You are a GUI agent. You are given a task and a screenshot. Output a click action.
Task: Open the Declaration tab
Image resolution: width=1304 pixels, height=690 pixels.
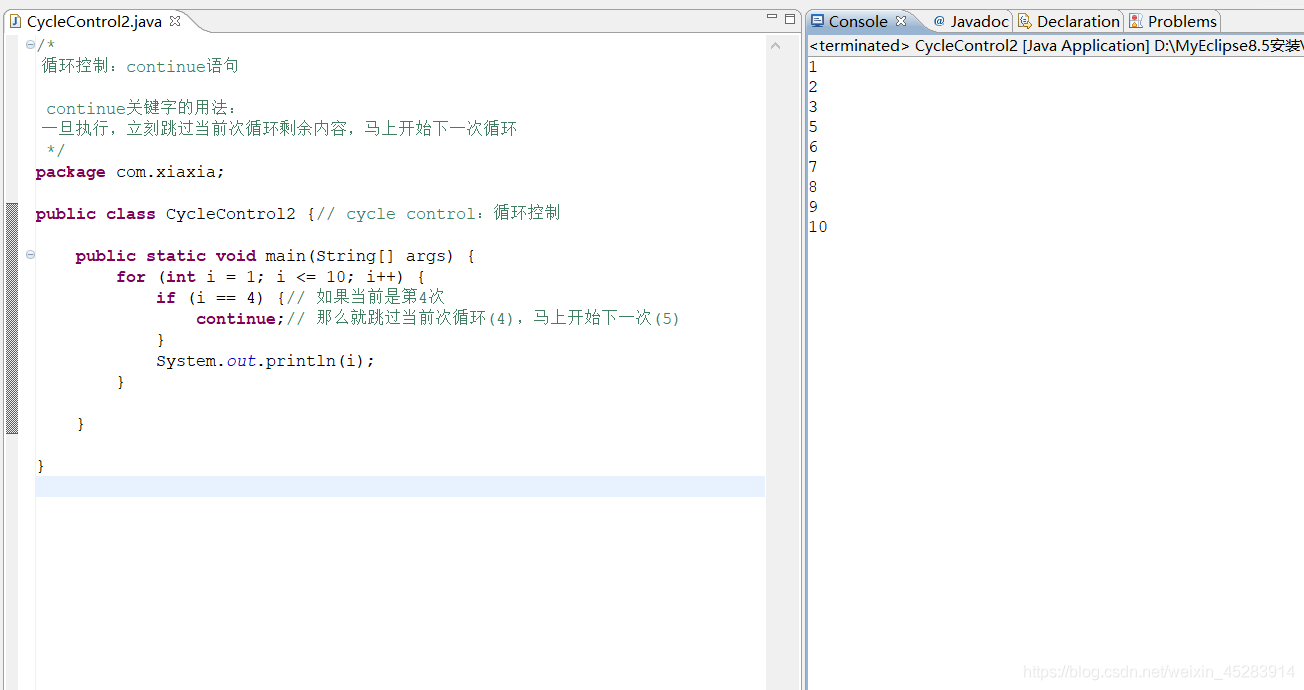pyautogui.click(x=1078, y=21)
